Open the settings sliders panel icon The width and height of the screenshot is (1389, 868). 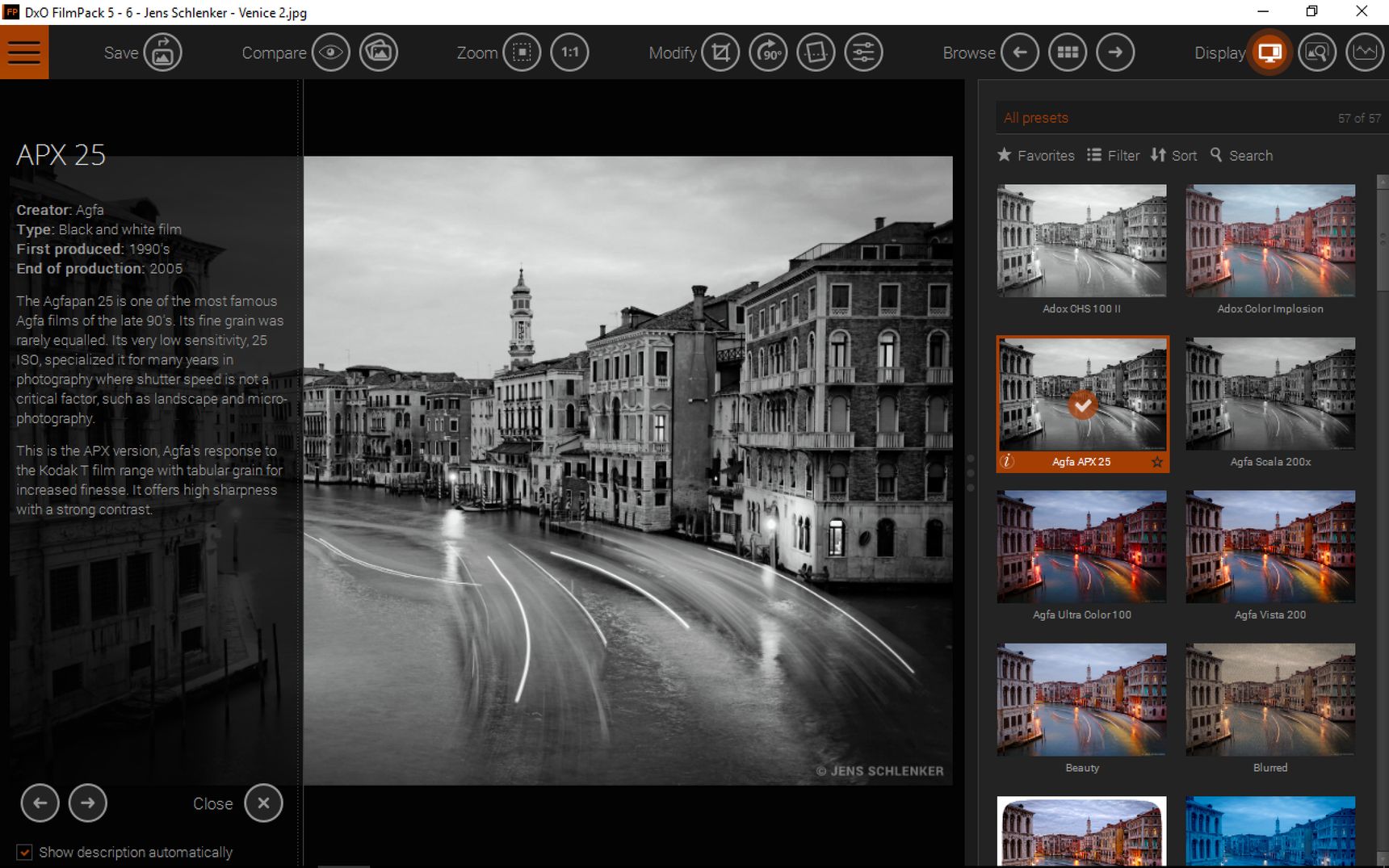point(863,52)
